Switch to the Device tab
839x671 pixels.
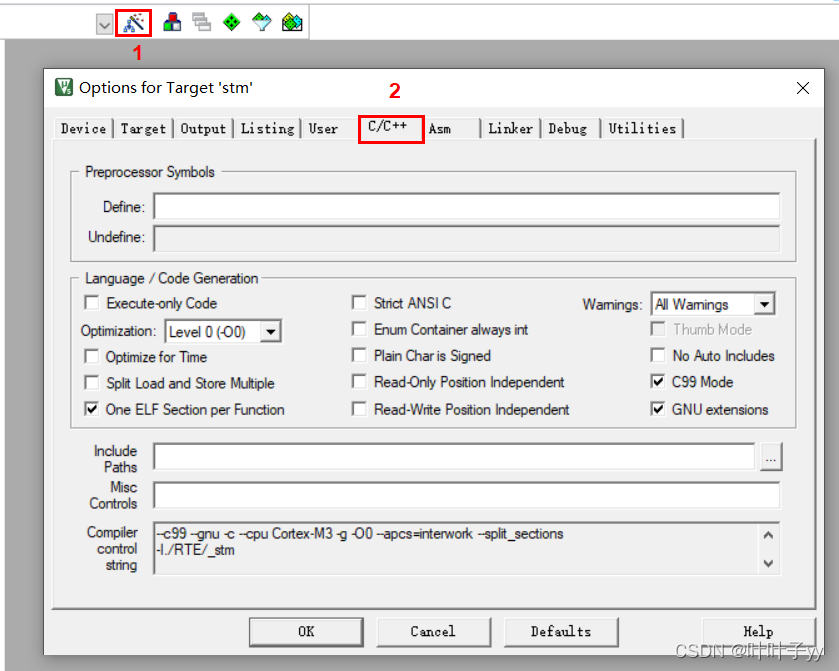pyautogui.click(x=83, y=129)
